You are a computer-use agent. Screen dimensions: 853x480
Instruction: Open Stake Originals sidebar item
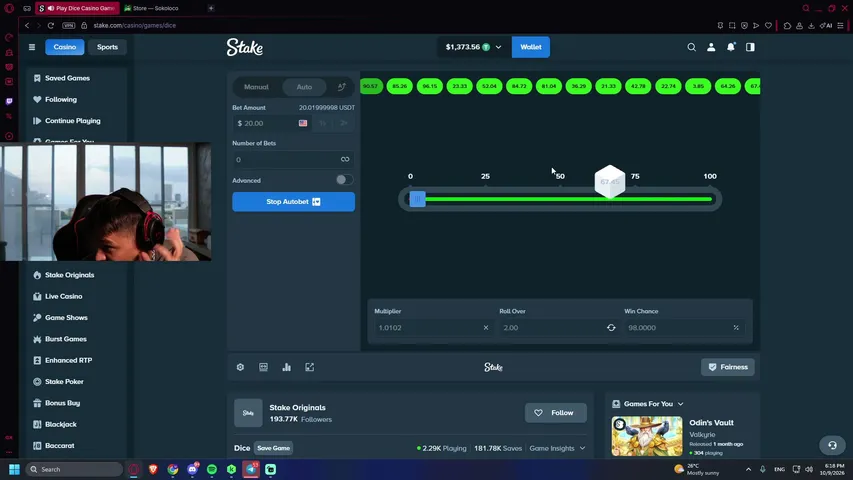pos(70,275)
